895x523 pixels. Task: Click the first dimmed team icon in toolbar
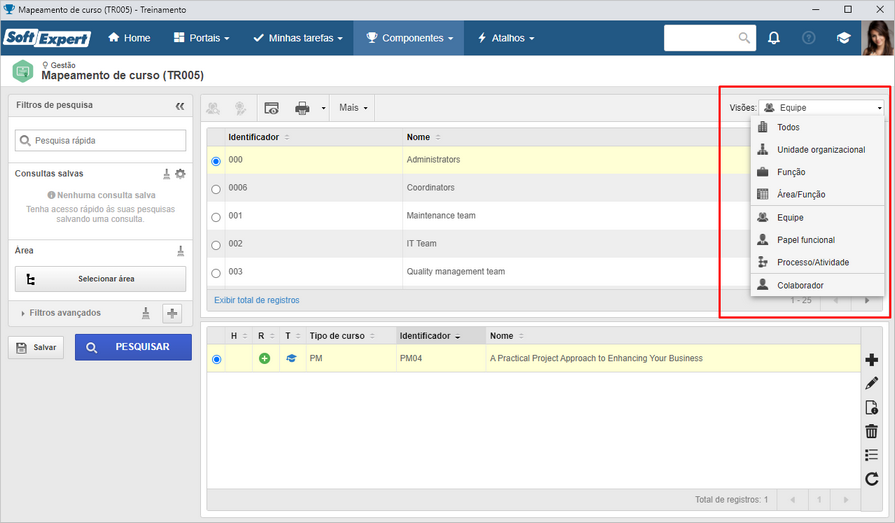(x=213, y=108)
